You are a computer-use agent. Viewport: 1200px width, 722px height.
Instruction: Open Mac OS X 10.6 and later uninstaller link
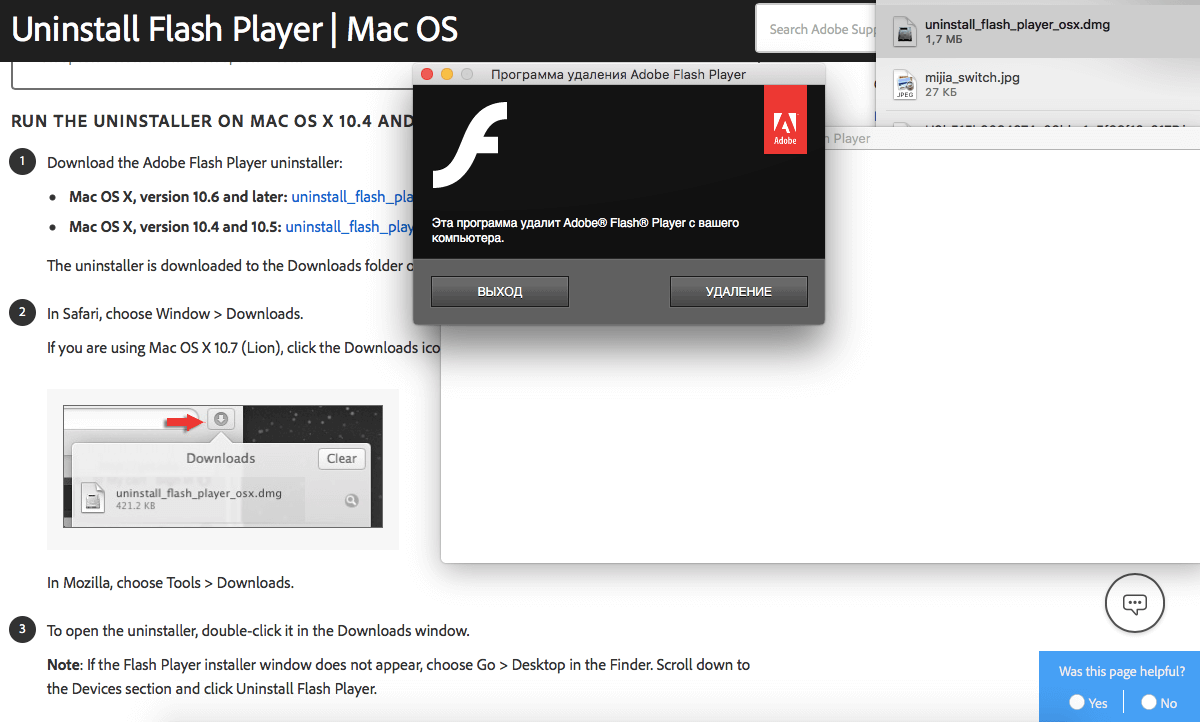[x=352, y=197]
